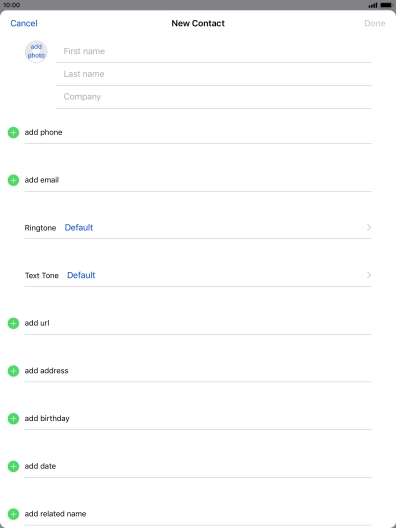Select the Ringtone Default value
The image size is (396, 528).
79,228
